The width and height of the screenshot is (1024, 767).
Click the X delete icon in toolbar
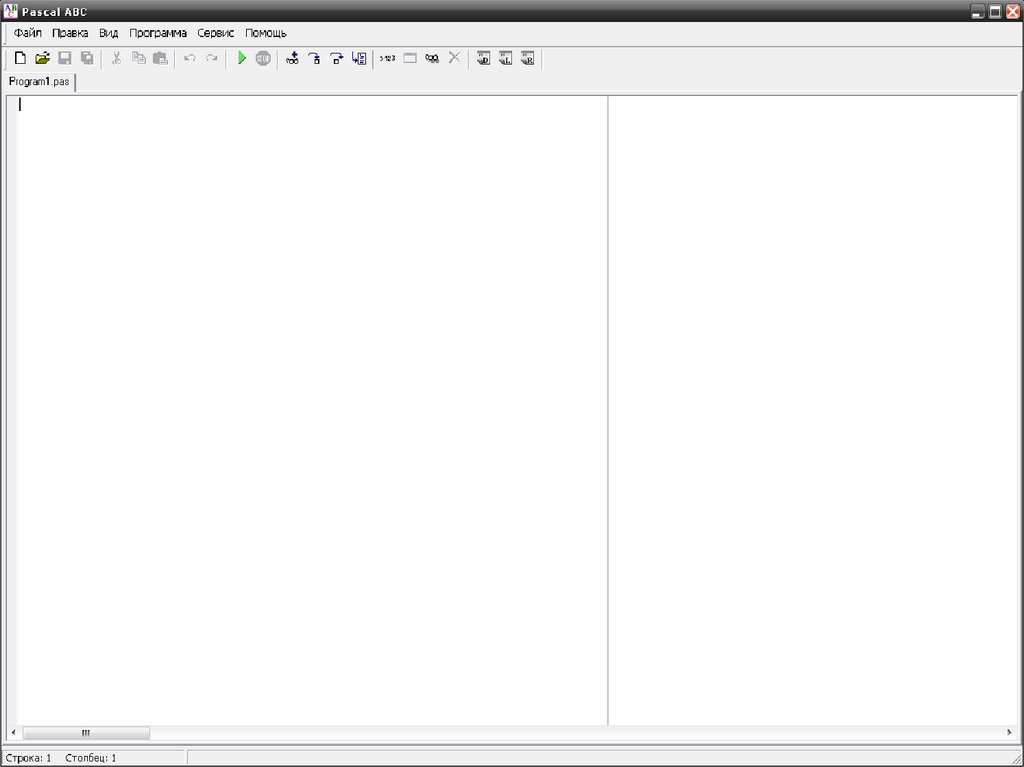point(455,58)
